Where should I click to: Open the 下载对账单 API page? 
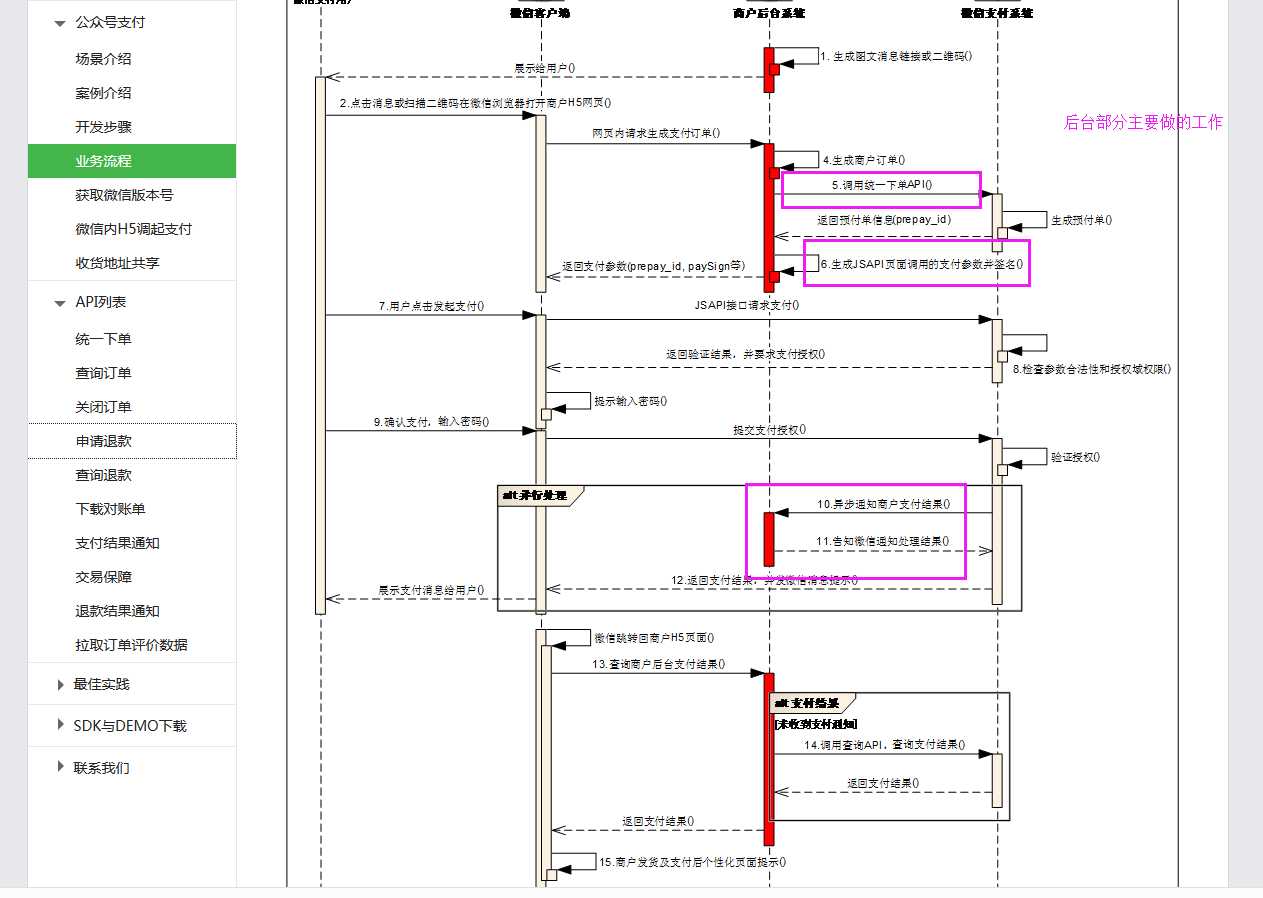point(110,509)
